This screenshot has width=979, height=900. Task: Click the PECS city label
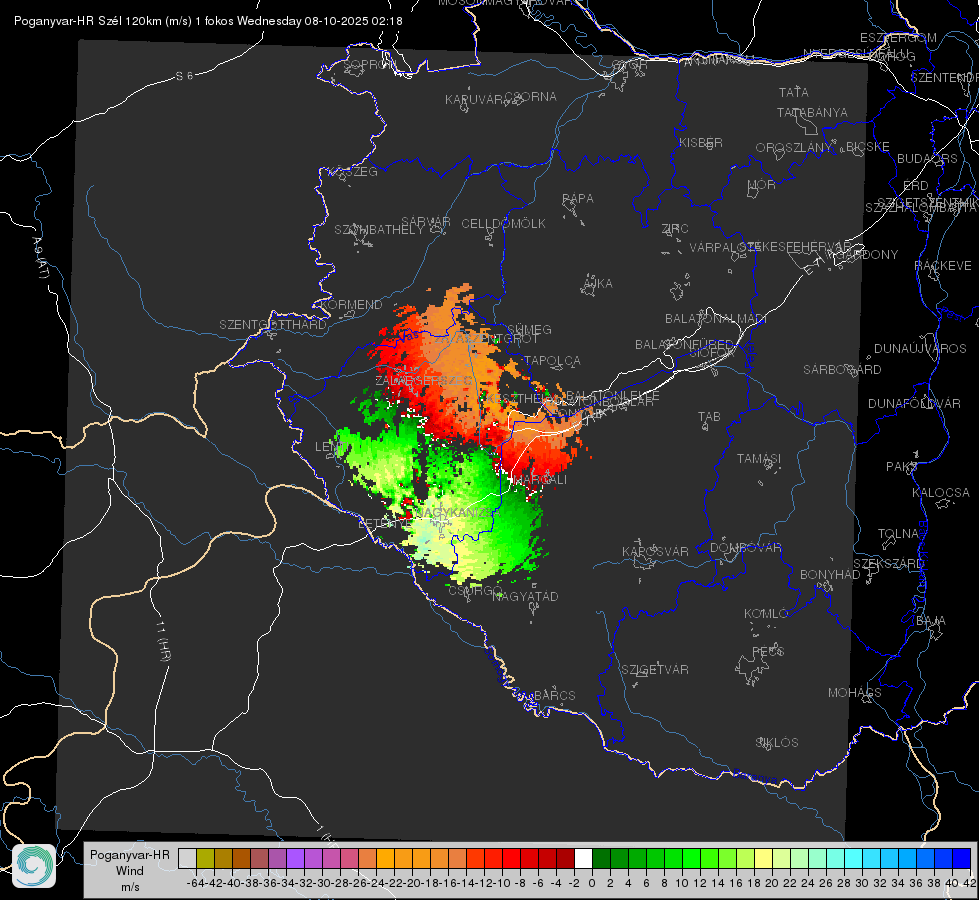767,651
